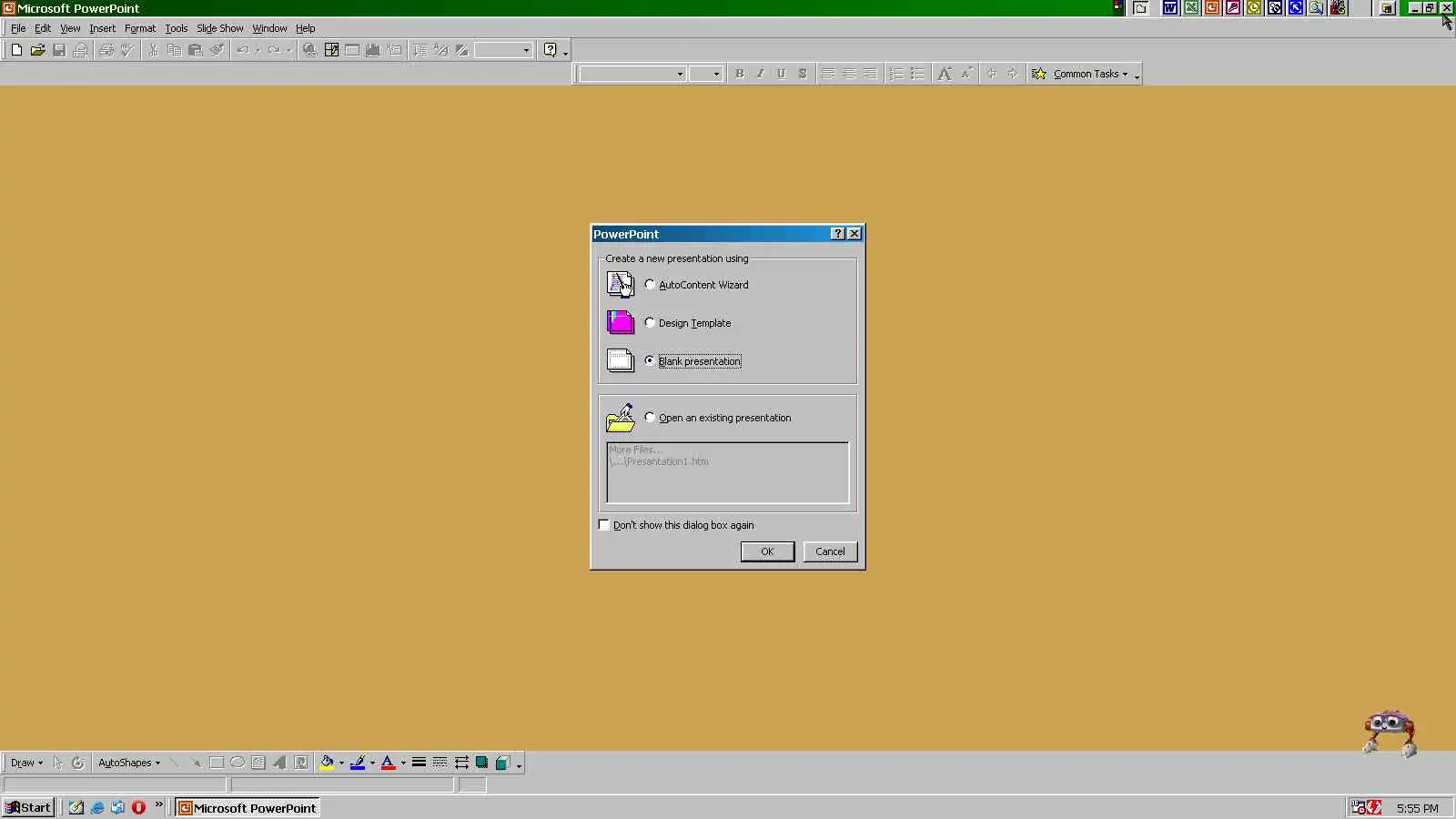Toggle text Shadow formatting button
Screen dimensions: 1456x819
click(802, 74)
